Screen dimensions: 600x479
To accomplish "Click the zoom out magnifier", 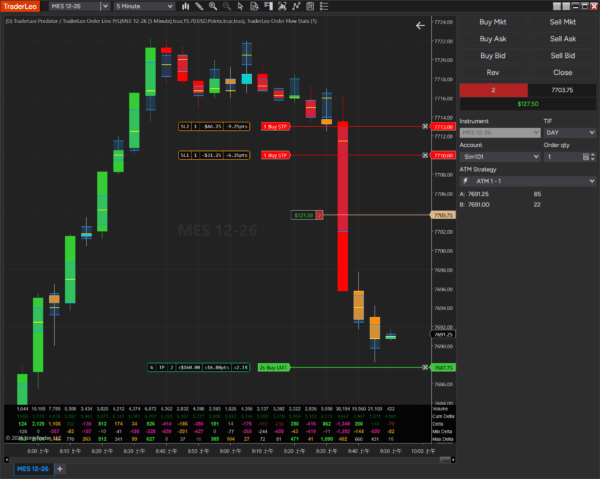I will click(227, 6).
